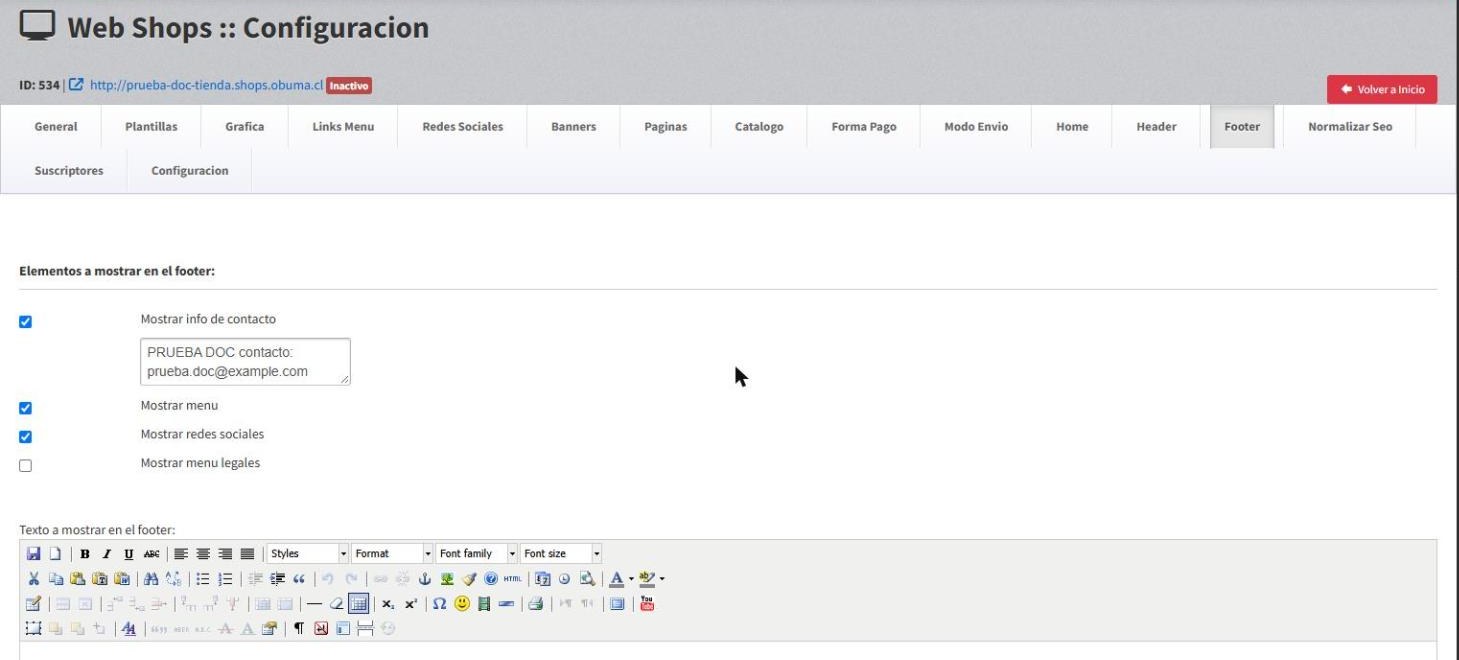Image resolution: width=1459 pixels, height=660 pixels.
Task: Open the Font family dropdown
Action: point(477,553)
